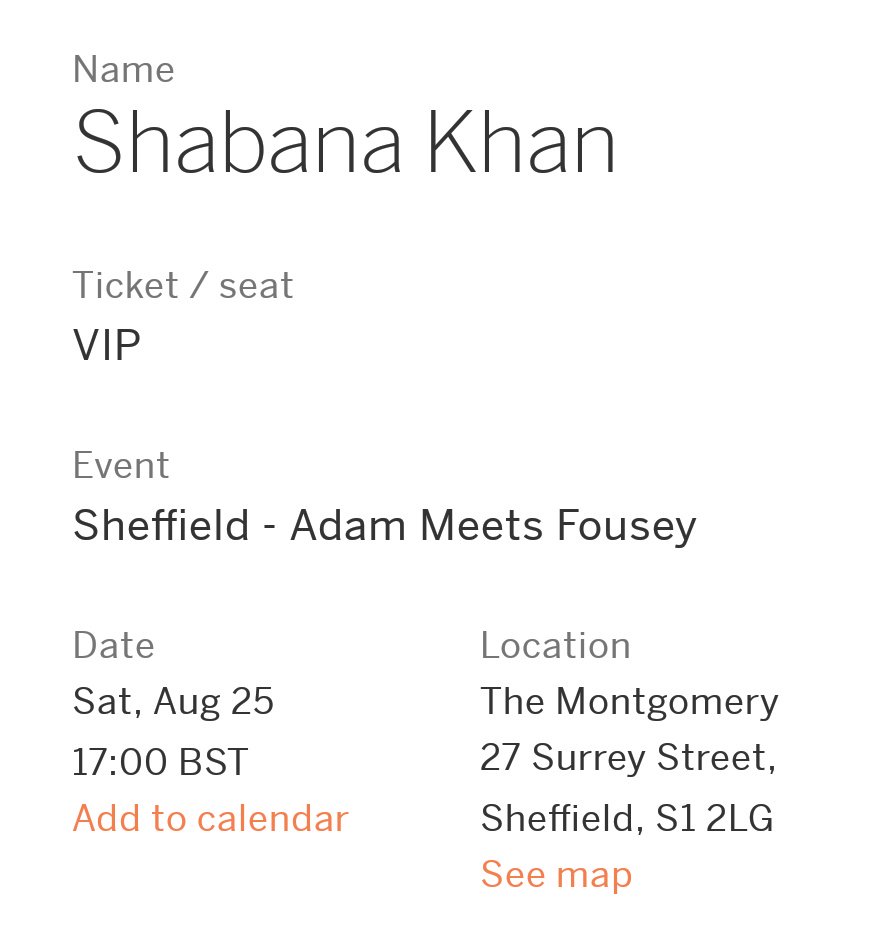The width and height of the screenshot is (892, 951).
Task: Click the 17:00 BST time text
Action: tap(160, 762)
